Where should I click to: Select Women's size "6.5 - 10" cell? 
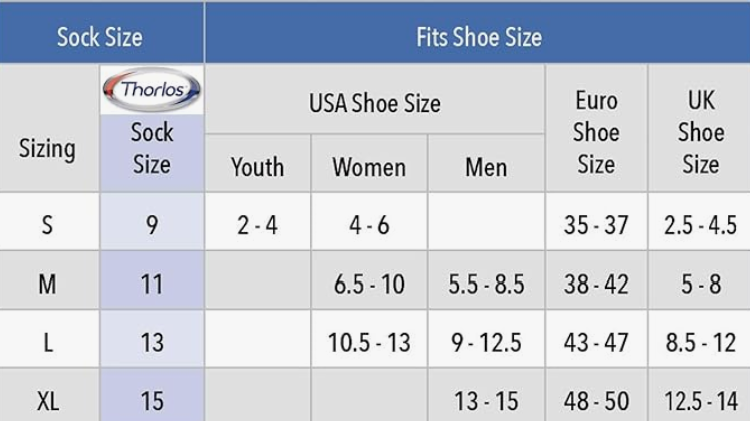click(x=369, y=284)
